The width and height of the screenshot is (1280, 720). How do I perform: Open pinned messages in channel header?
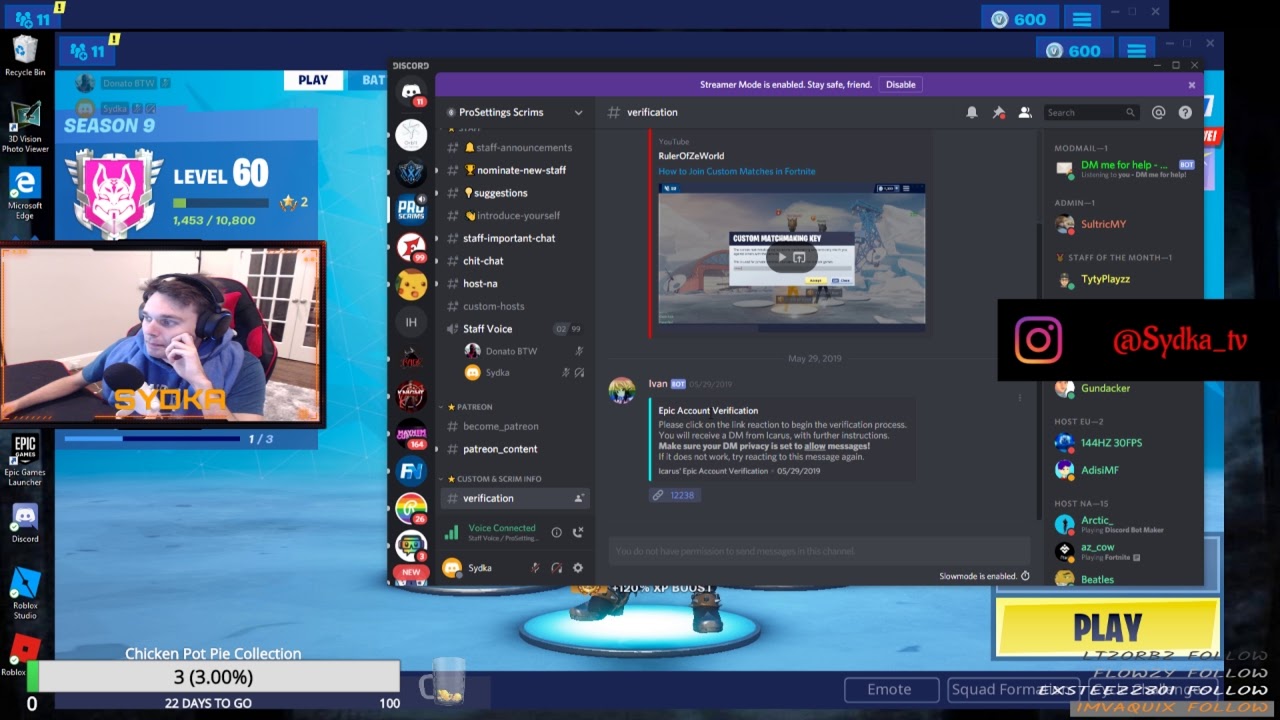[x=998, y=113]
